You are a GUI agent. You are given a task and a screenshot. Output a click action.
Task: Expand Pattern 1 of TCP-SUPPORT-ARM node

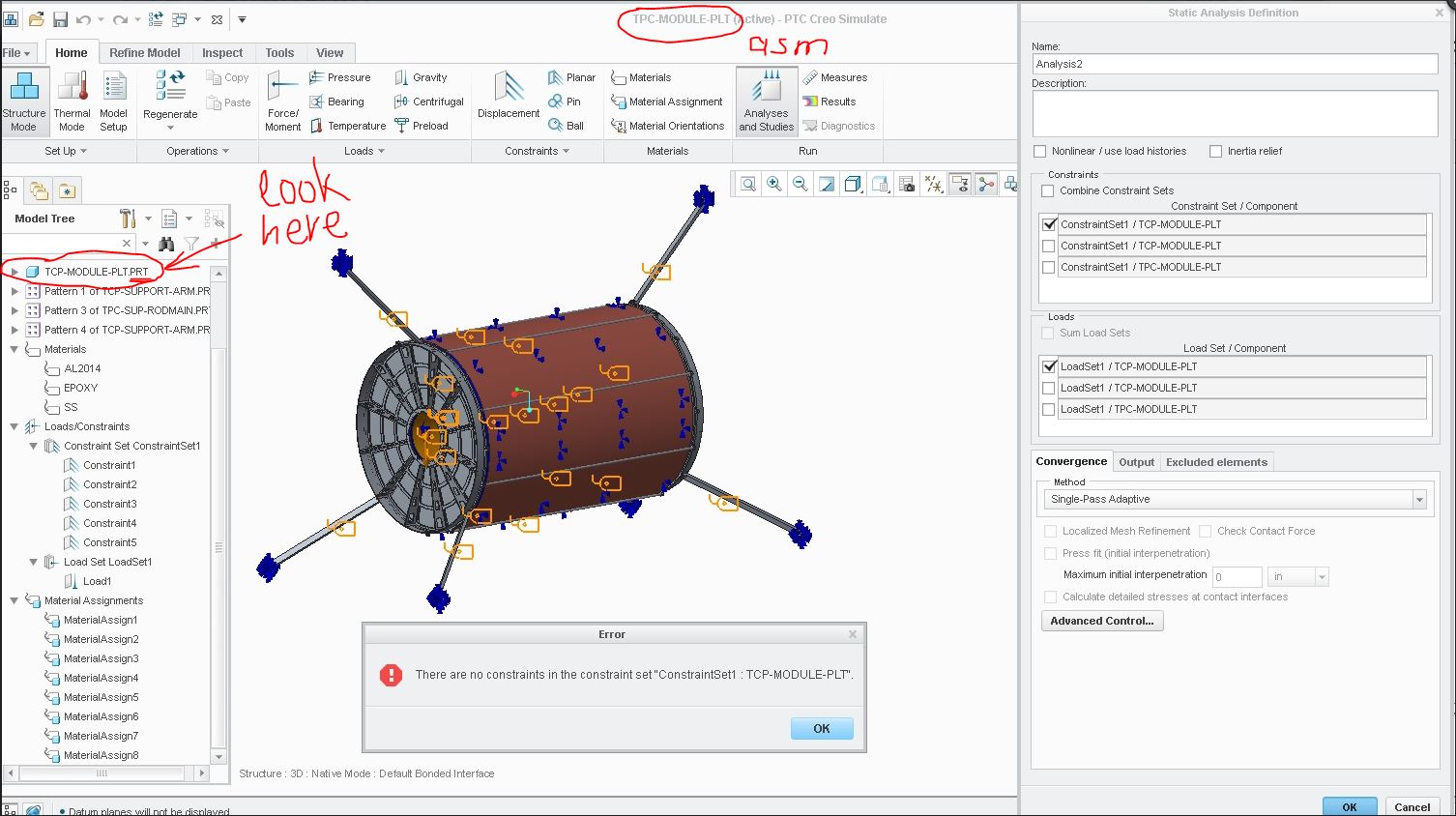pyautogui.click(x=15, y=291)
